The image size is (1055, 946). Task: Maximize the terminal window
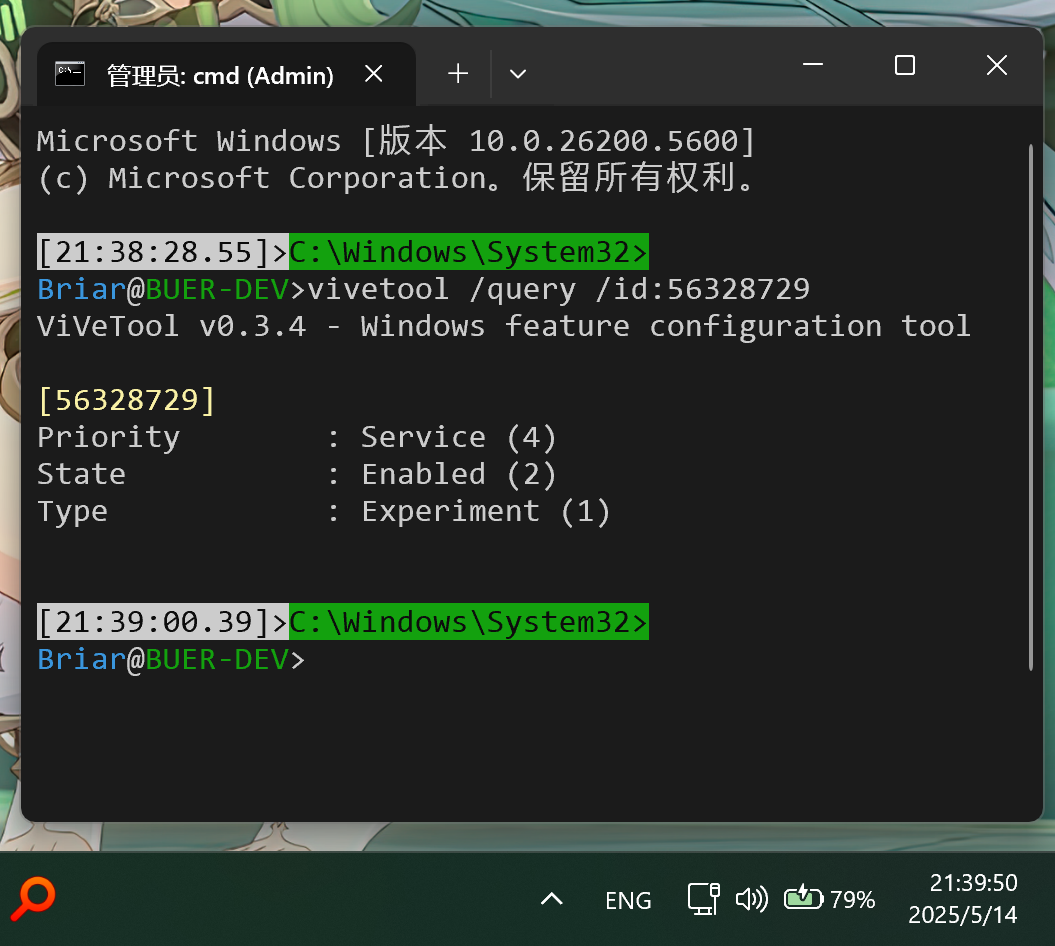click(x=905, y=66)
